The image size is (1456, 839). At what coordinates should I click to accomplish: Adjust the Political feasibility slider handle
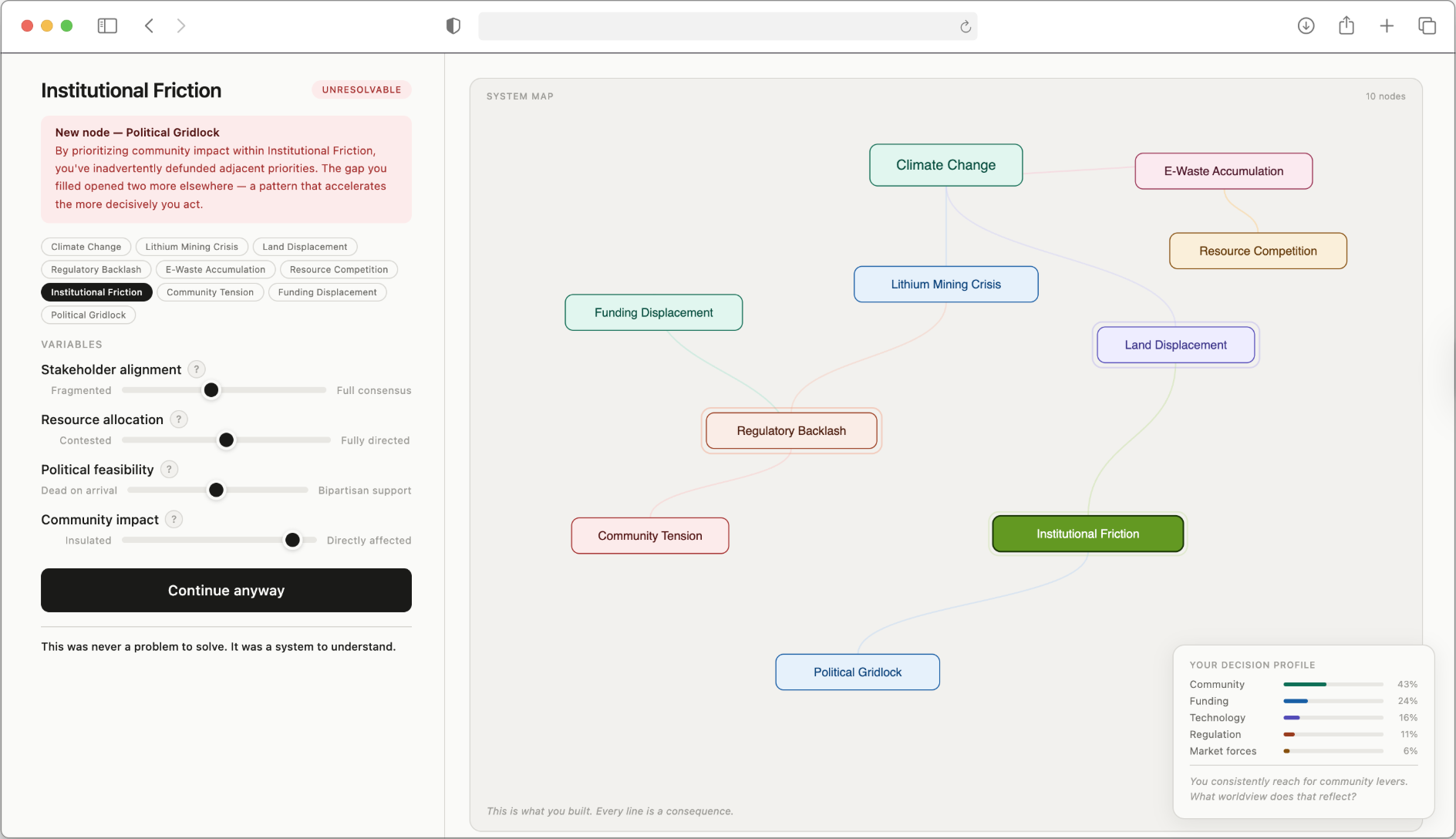pyautogui.click(x=217, y=490)
